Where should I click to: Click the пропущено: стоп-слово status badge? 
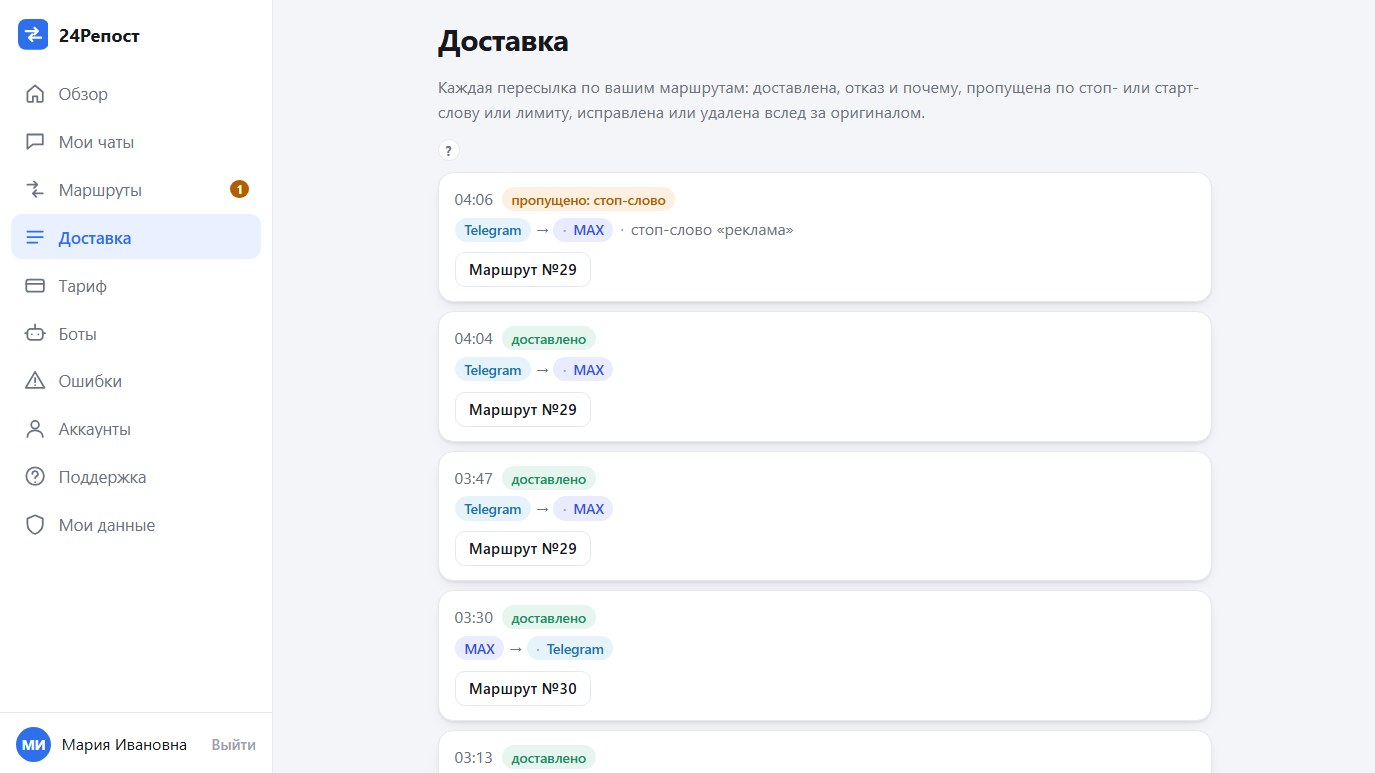pyautogui.click(x=588, y=200)
